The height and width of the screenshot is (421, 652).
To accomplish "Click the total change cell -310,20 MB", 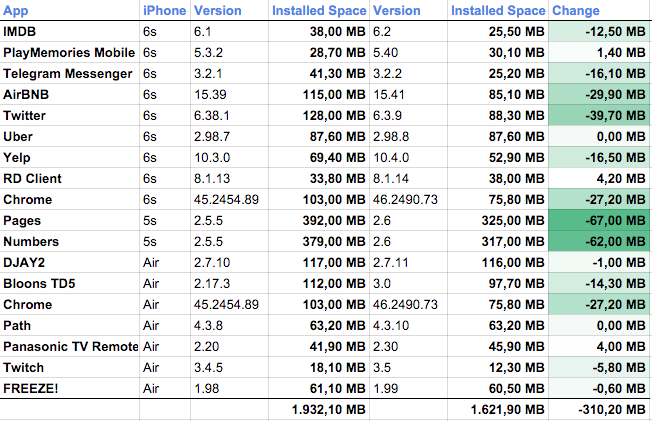I will tap(599, 410).
